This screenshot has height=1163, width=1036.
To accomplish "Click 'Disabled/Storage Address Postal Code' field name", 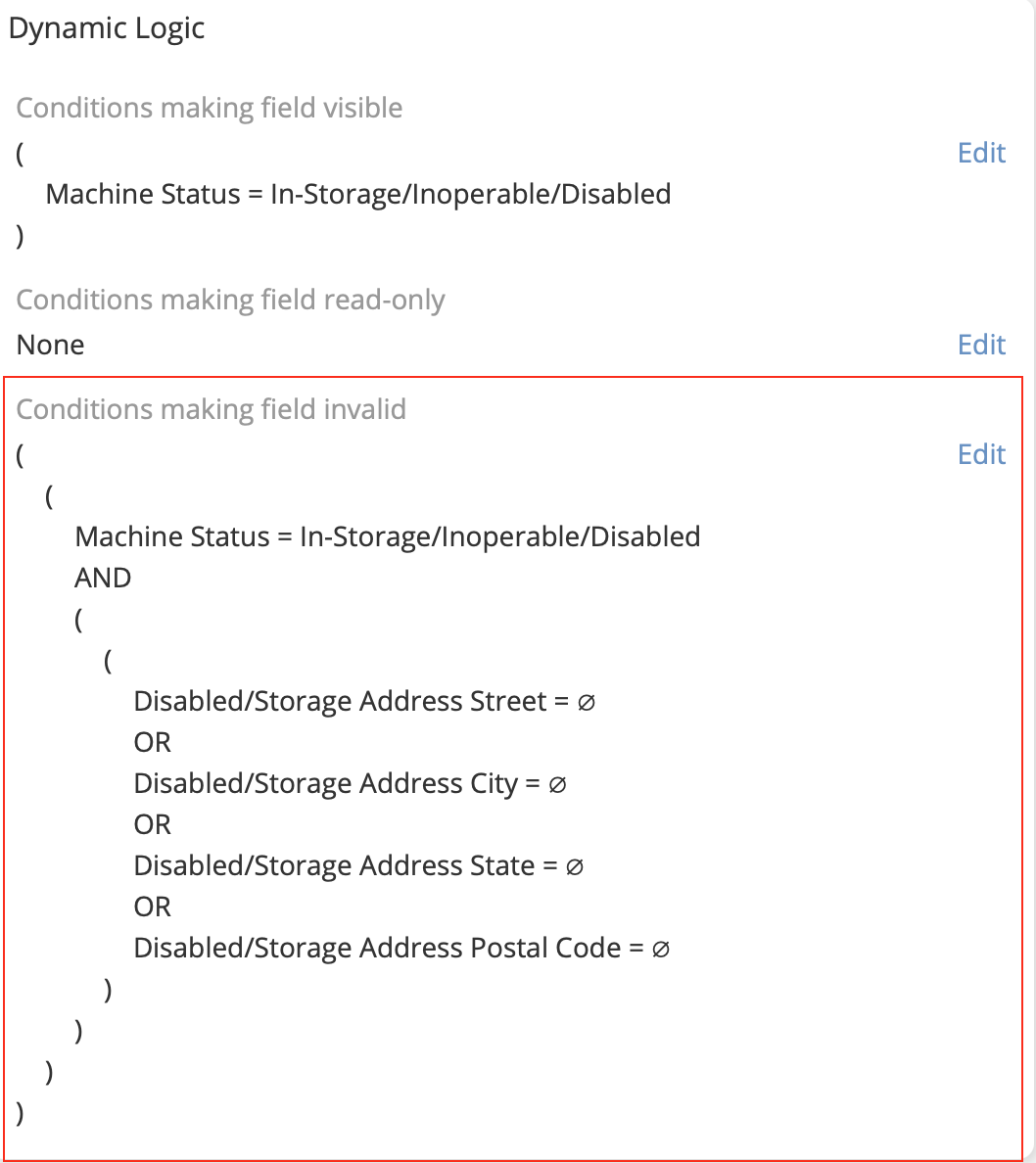I will (x=377, y=948).
